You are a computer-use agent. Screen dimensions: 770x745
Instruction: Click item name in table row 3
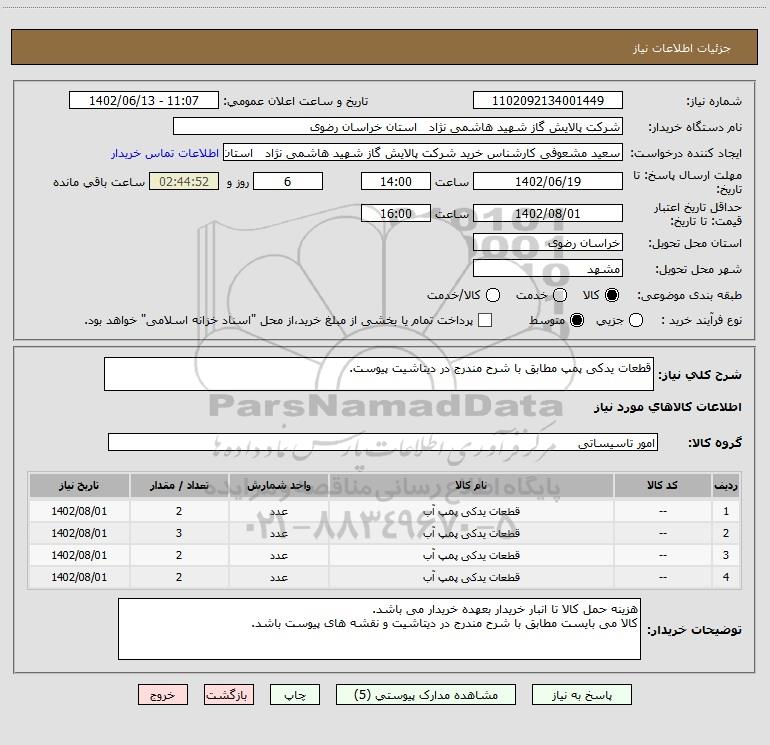pyautogui.click(x=471, y=555)
